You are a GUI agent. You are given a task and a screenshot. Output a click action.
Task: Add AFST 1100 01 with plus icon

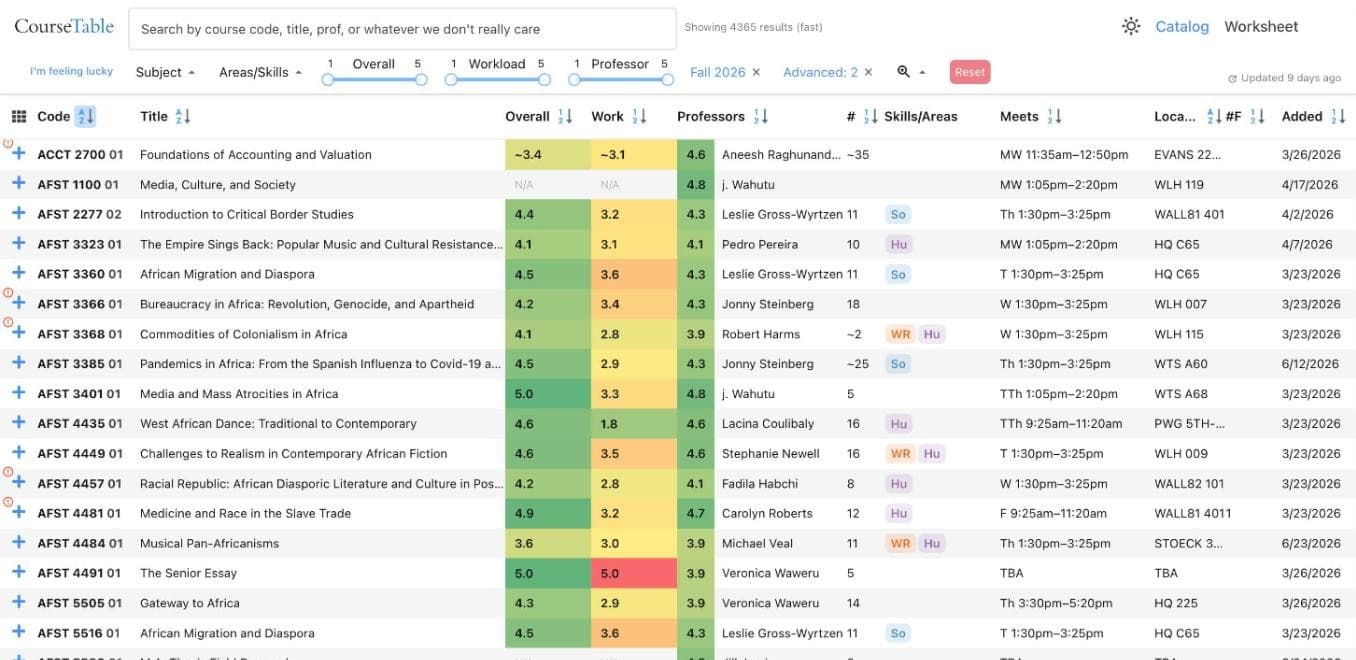[18, 184]
